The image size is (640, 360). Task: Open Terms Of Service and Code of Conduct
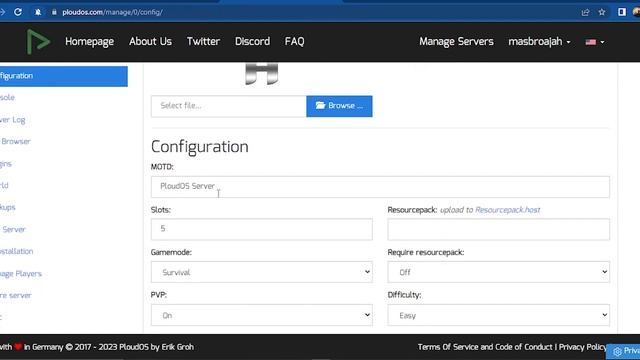(485, 347)
